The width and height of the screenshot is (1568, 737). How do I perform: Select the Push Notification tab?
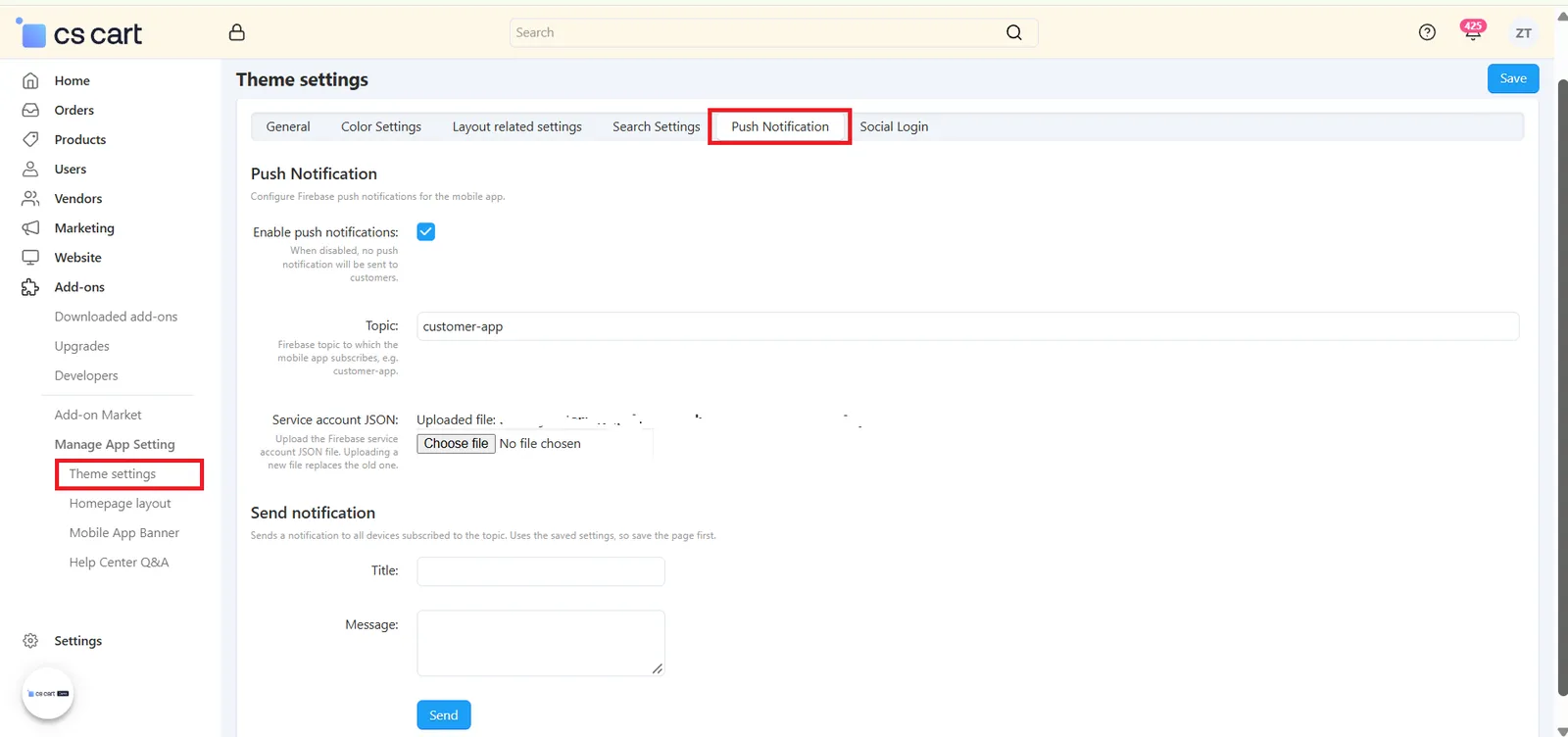[780, 126]
